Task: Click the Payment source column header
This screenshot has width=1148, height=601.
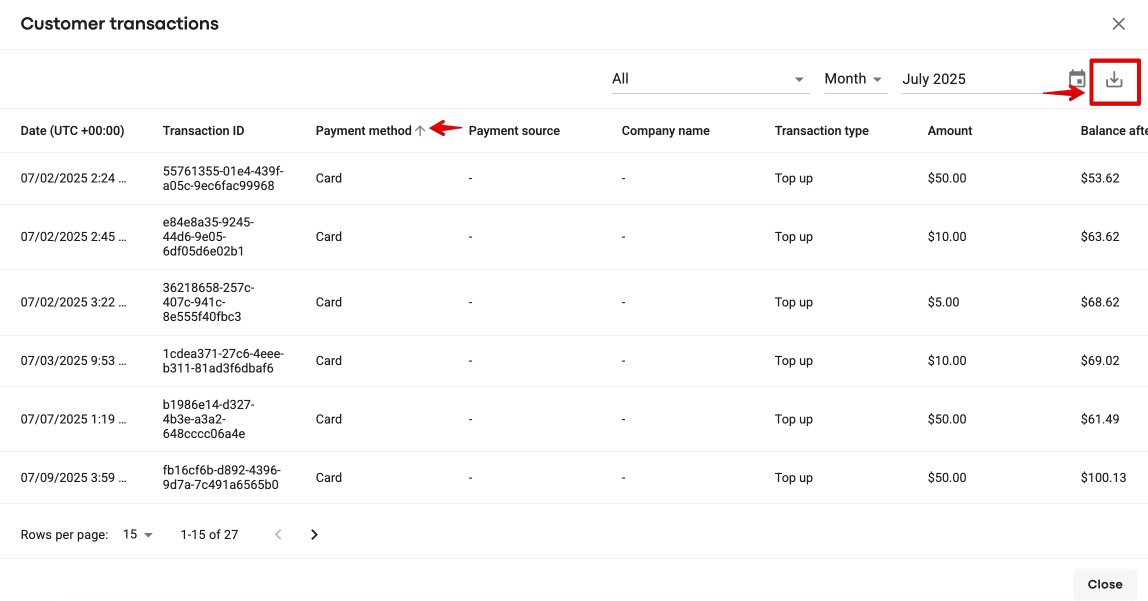Action: [514, 131]
